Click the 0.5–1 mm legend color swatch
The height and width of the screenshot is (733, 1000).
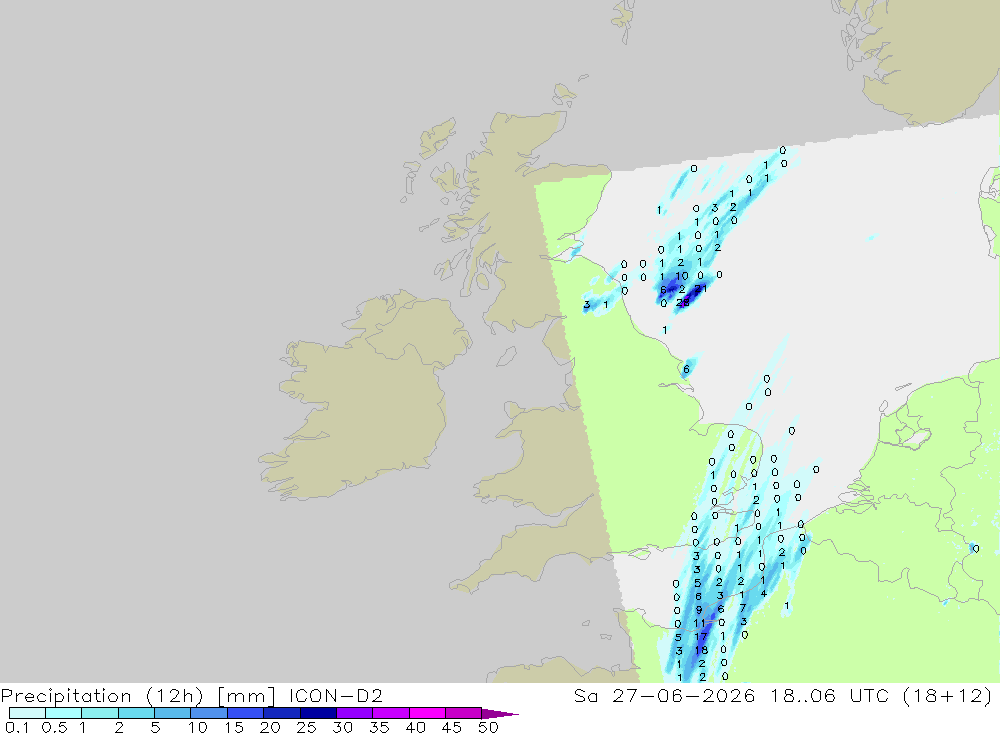[63, 713]
